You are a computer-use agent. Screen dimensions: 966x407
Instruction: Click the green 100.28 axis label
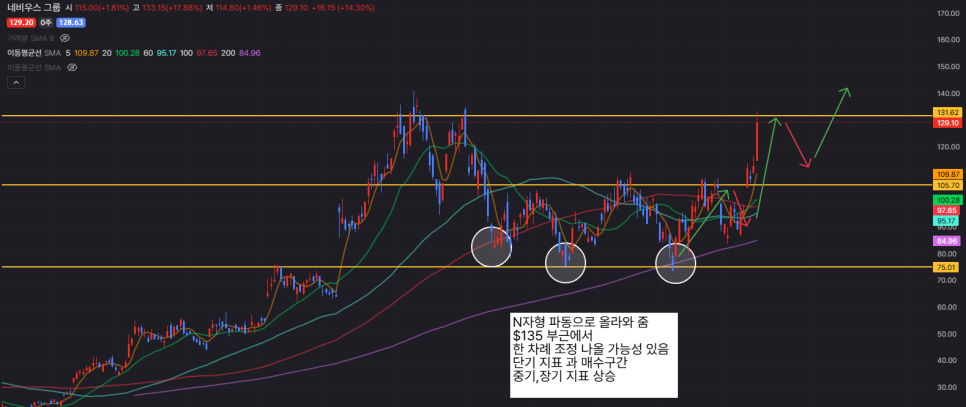click(x=948, y=199)
